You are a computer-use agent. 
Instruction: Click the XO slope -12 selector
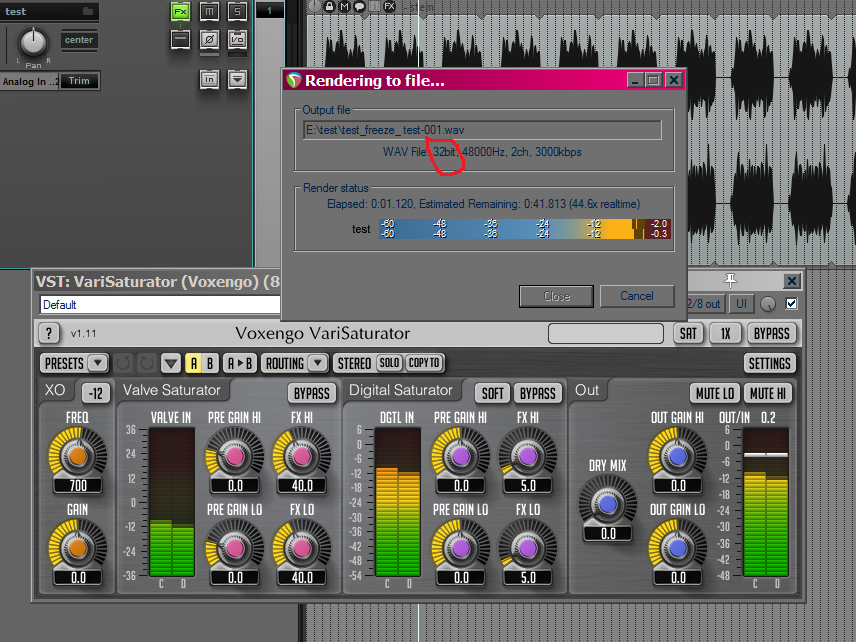pos(96,393)
